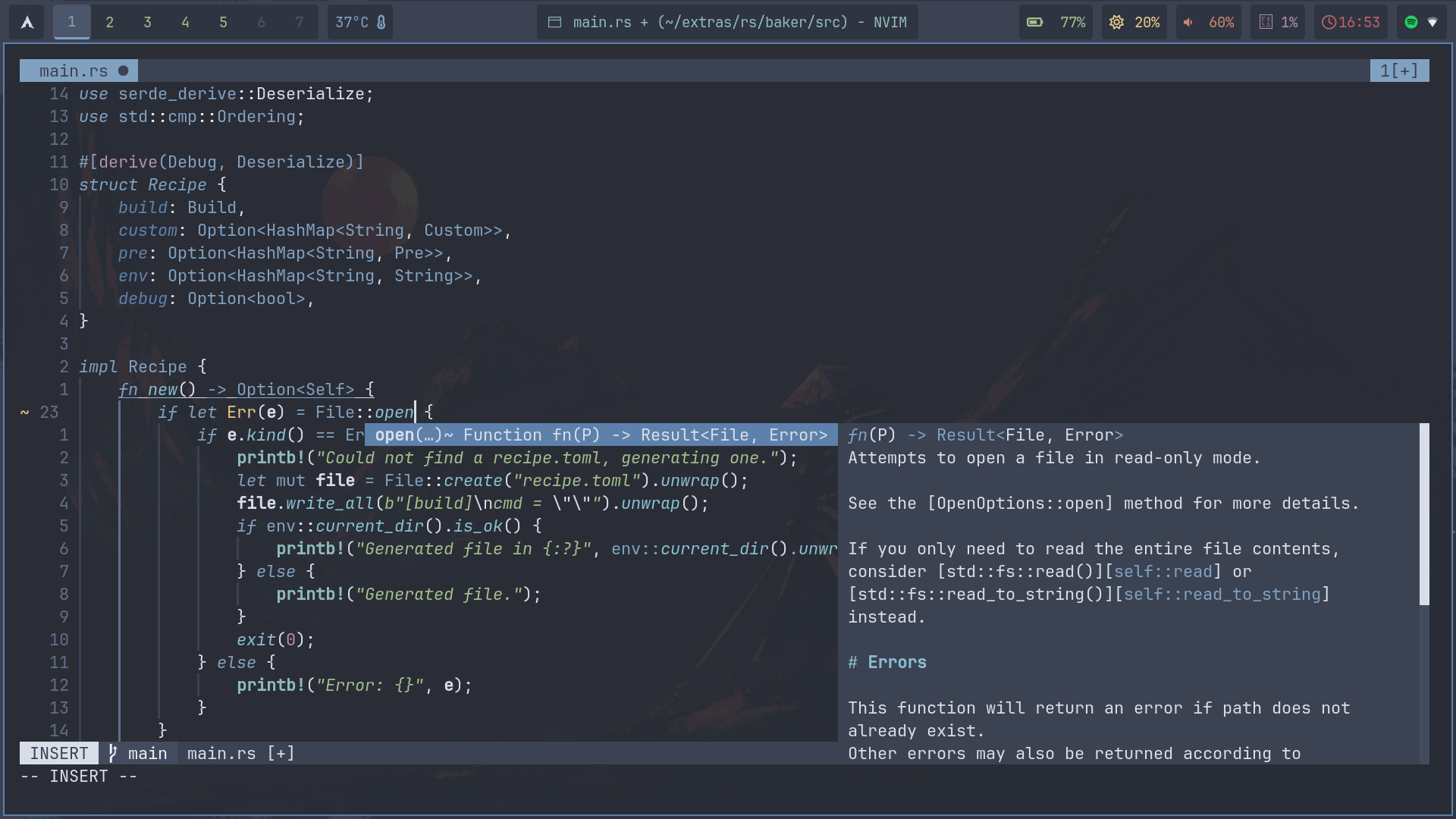Switch to workspace 4
The height and width of the screenshot is (819, 1456).
(x=186, y=22)
